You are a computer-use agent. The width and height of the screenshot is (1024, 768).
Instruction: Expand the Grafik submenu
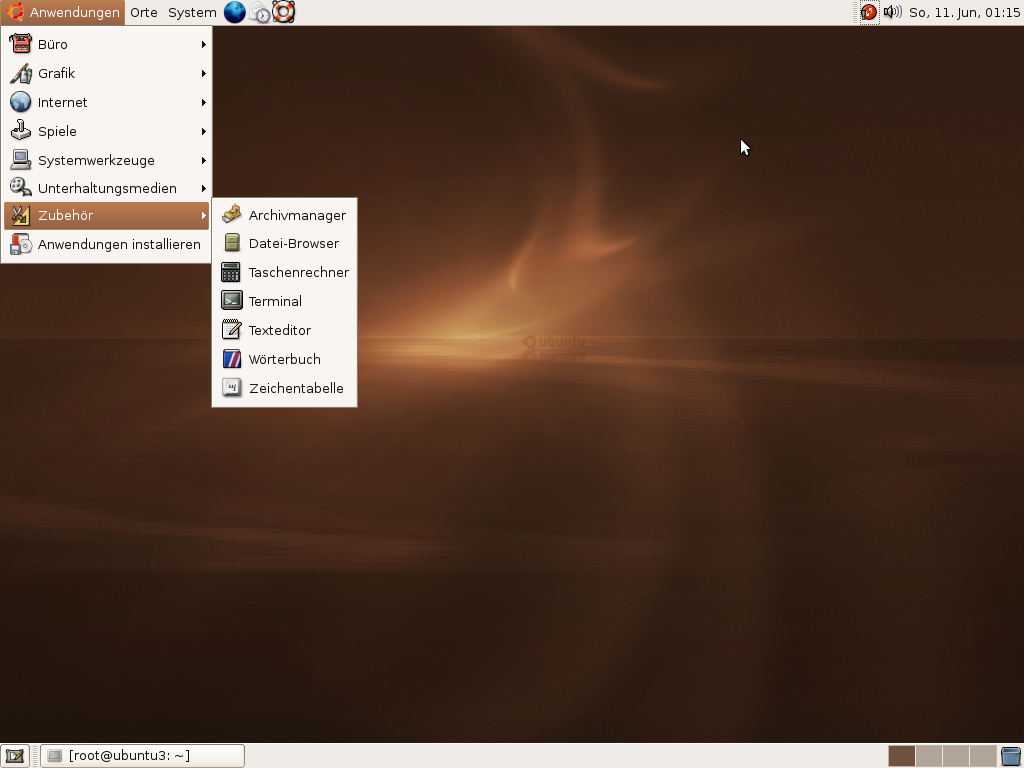[x=106, y=73]
